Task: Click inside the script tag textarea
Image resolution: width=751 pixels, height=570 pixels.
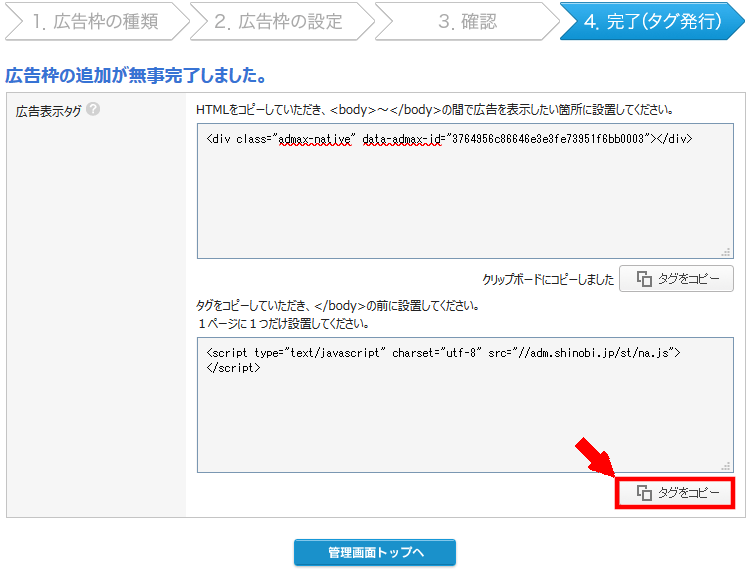Action: point(465,405)
